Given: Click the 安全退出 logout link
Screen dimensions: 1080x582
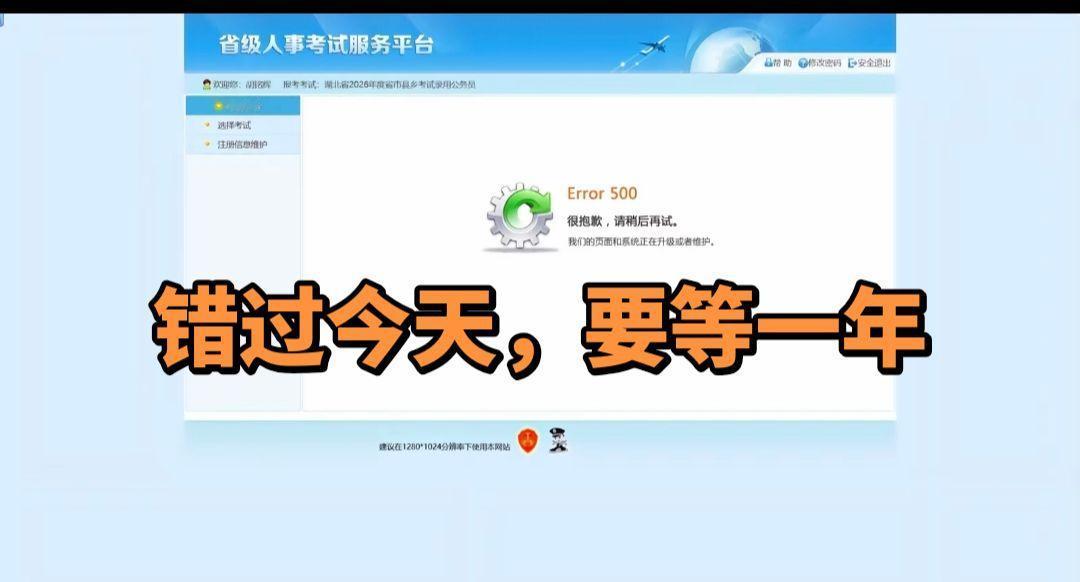Looking at the screenshot, I should 873,63.
